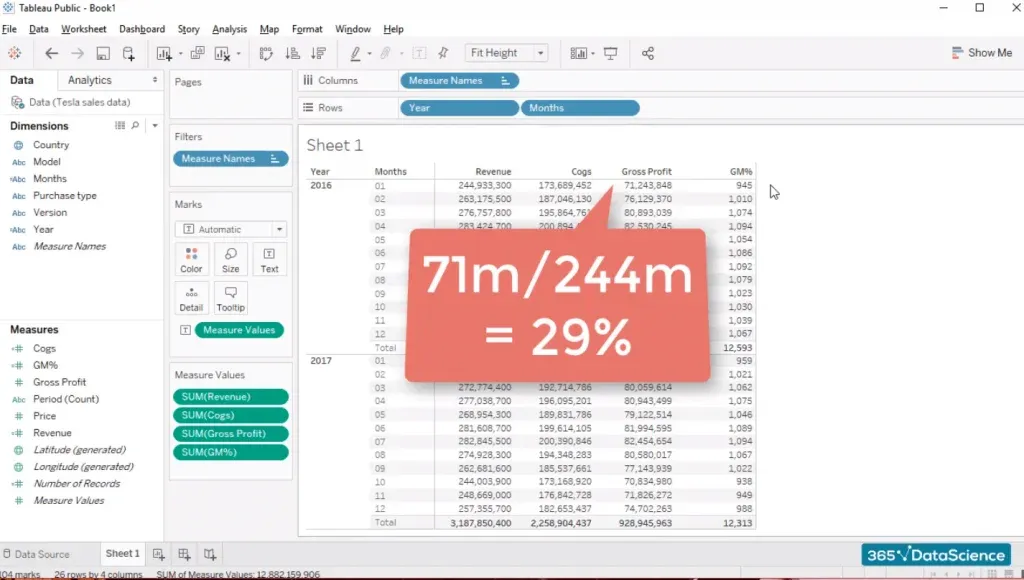This screenshot has height=580, width=1024.
Task: Open the Analysis menu
Action: [x=229, y=29]
